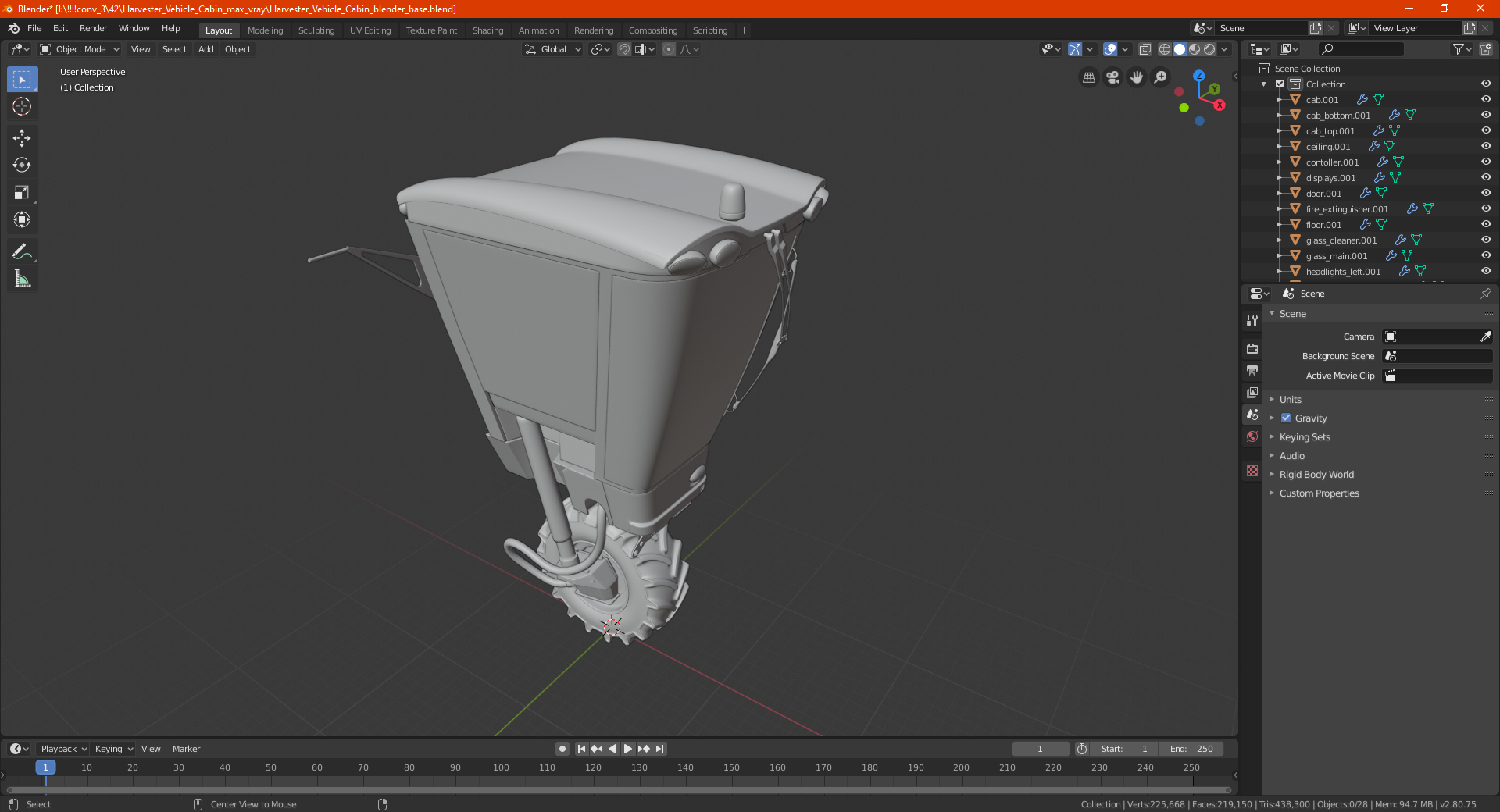Open the Render properties tab
The height and width of the screenshot is (812, 1500).
(x=1252, y=348)
